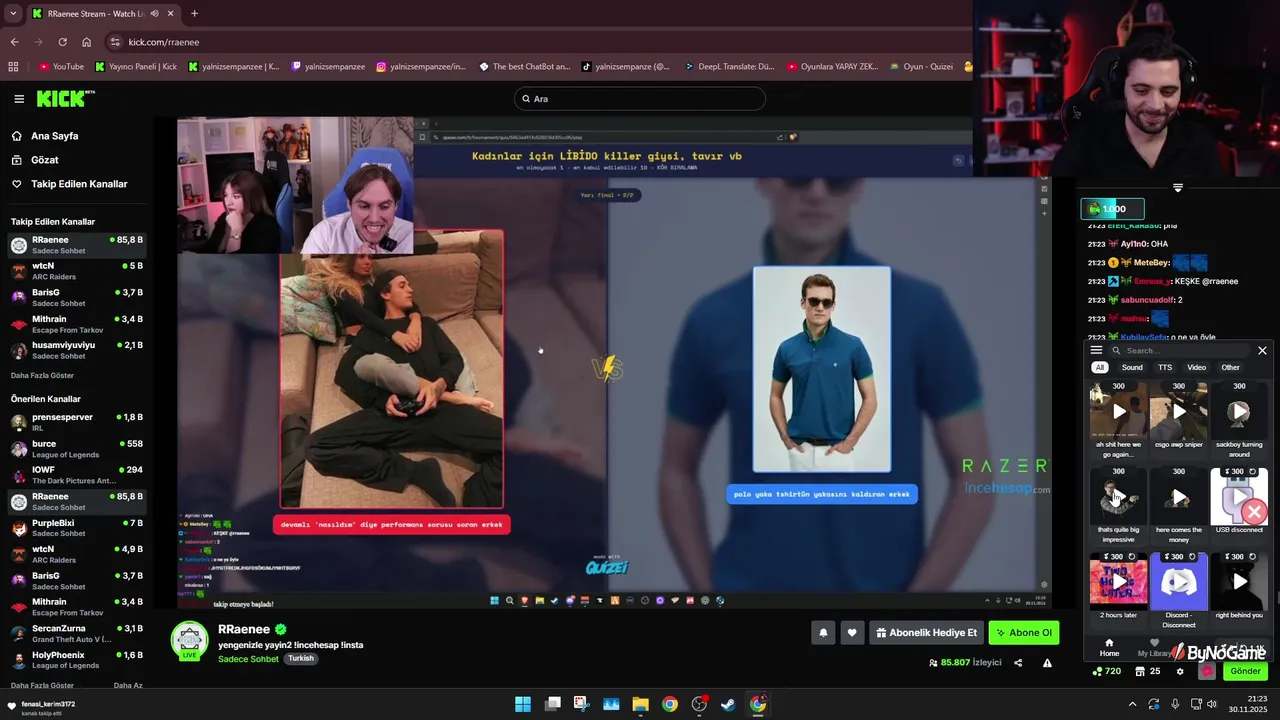Toggle follow heart for RRaenee

[852, 633]
